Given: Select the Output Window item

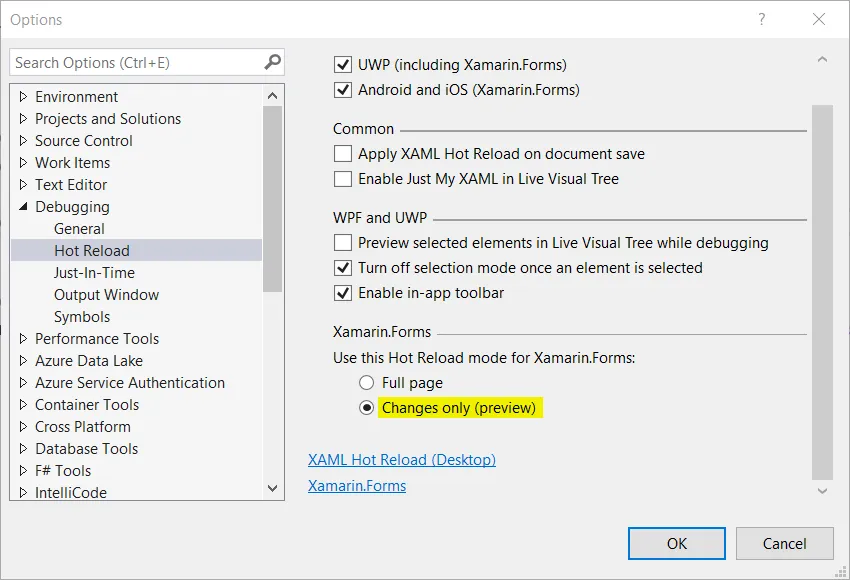Looking at the screenshot, I should tap(106, 295).
